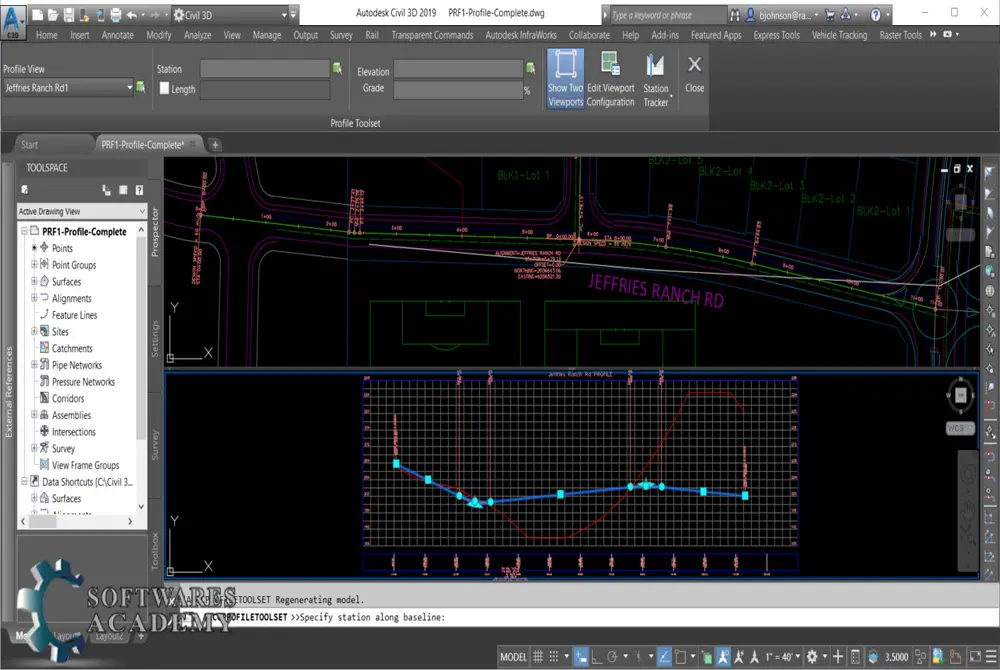1000x670 pixels.
Task: Click the ViewCube in the profile viewport
Action: 960,395
